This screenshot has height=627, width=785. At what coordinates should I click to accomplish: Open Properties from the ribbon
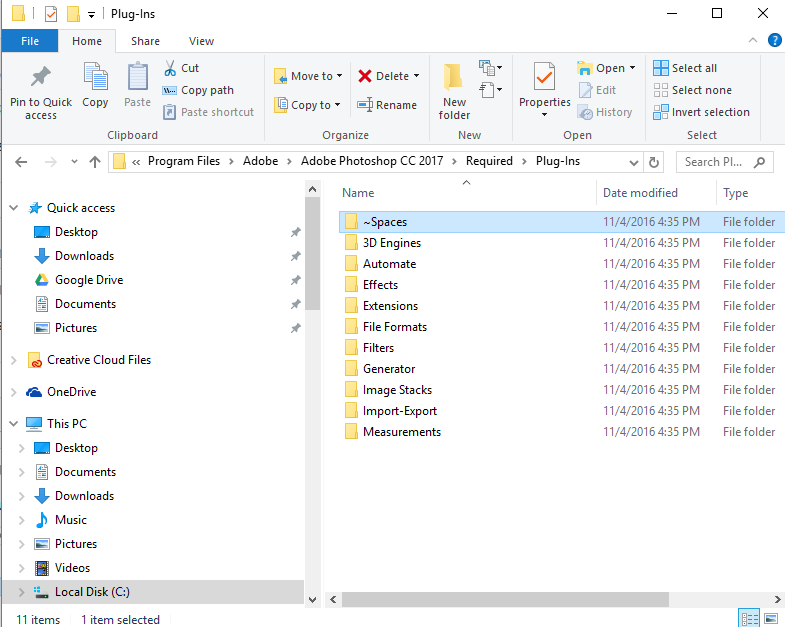[544, 78]
